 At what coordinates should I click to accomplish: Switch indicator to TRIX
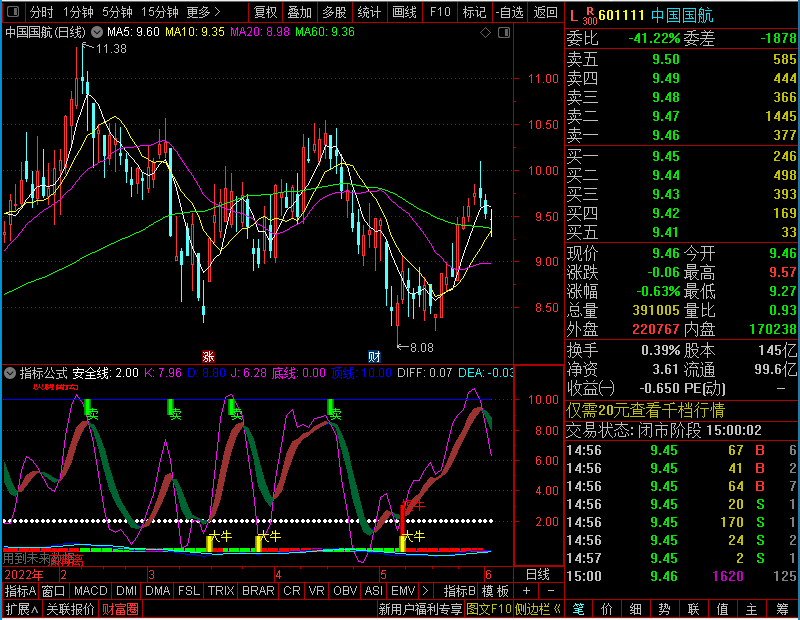[x=220, y=591]
